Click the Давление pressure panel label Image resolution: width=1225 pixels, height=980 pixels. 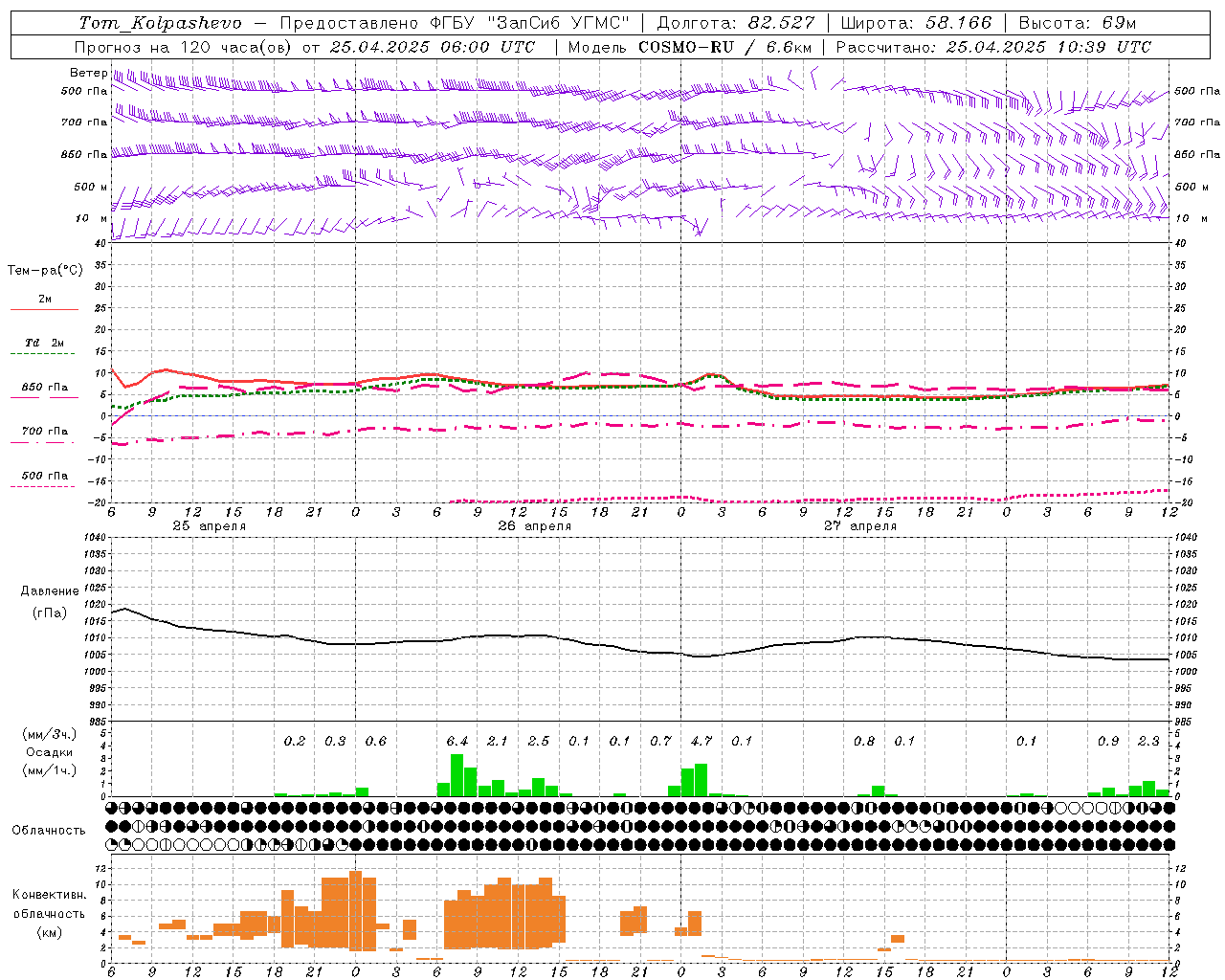point(50,591)
